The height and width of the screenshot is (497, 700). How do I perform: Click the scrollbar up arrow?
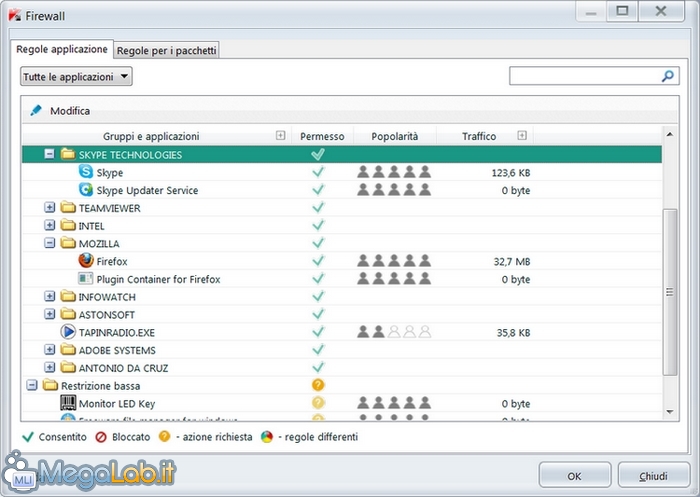tap(670, 134)
